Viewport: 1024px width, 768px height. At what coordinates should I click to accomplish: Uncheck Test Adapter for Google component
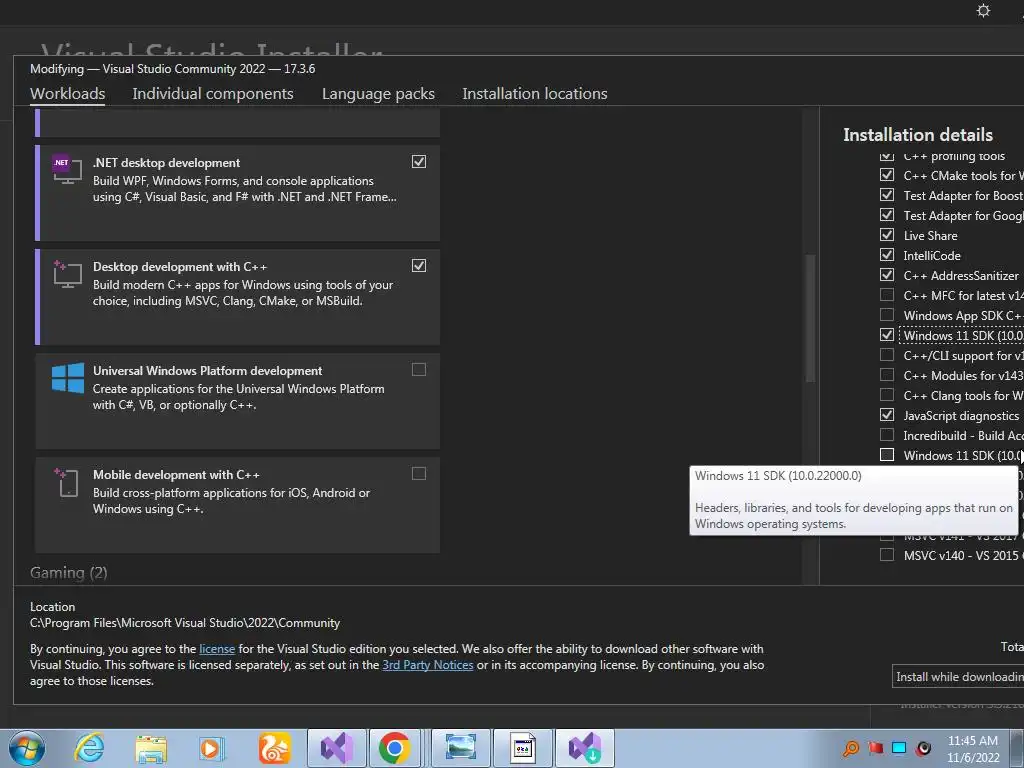pyautogui.click(x=887, y=215)
